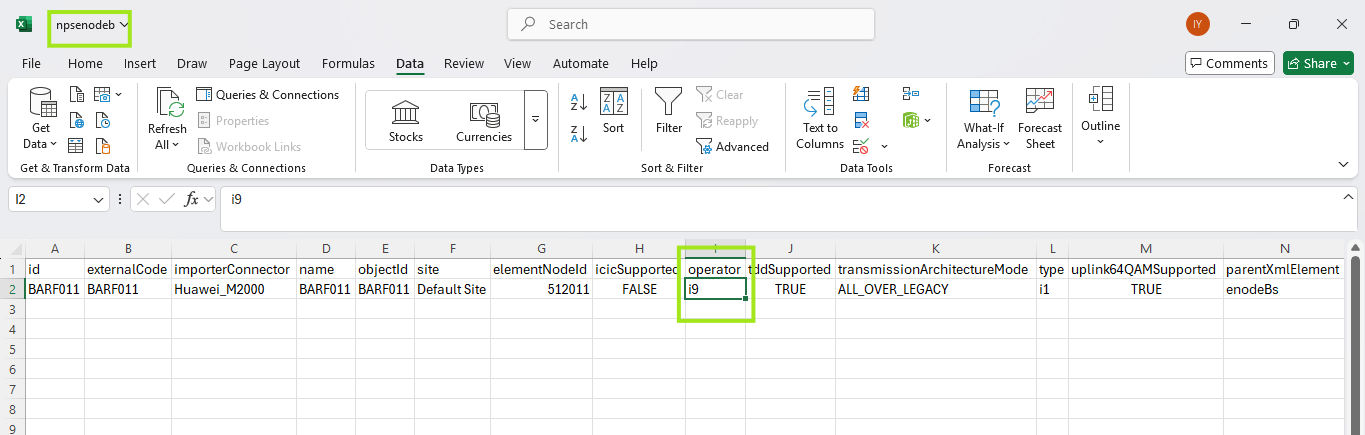Click the Flash Fill icon

(860, 94)
